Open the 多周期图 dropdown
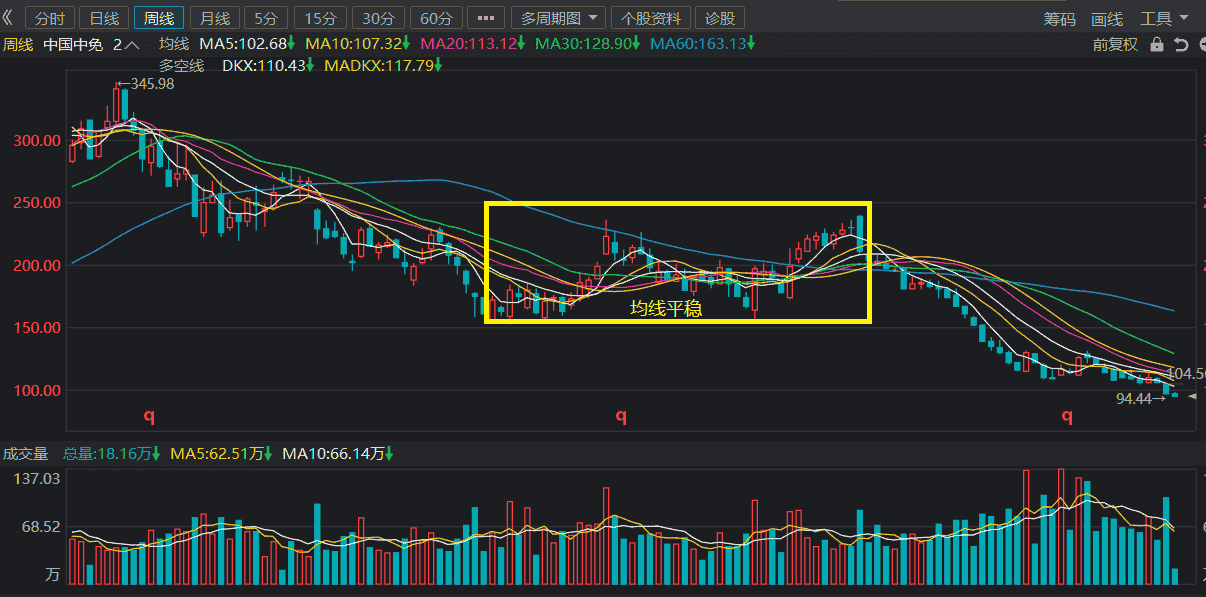 pyautogui.click(x=561, y=18)
